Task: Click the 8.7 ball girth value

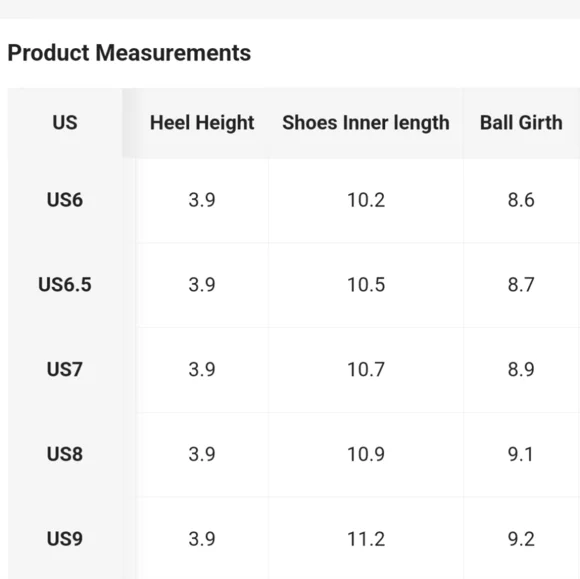Action: 521,285
